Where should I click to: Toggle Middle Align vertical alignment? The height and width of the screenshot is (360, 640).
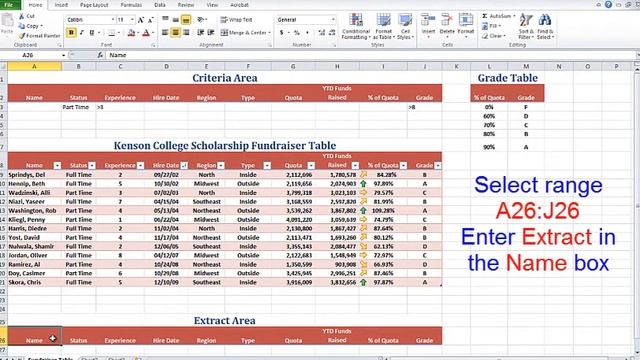coord(176,19)
